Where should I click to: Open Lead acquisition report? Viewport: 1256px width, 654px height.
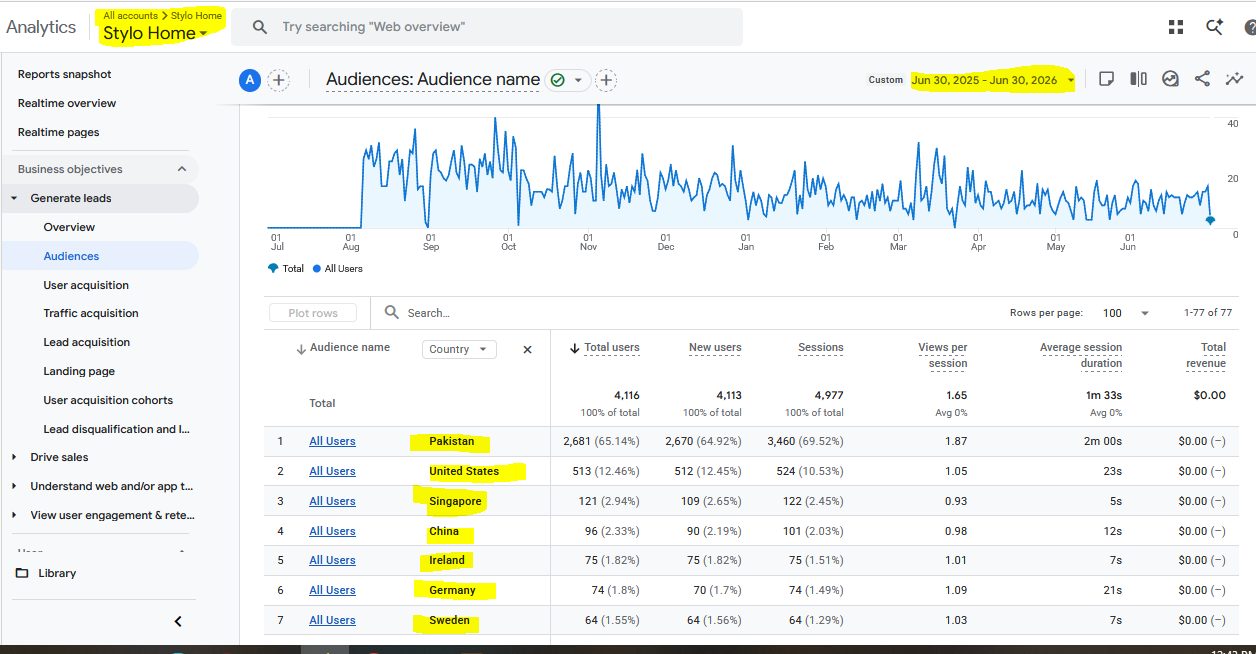[x=87, y=342]
